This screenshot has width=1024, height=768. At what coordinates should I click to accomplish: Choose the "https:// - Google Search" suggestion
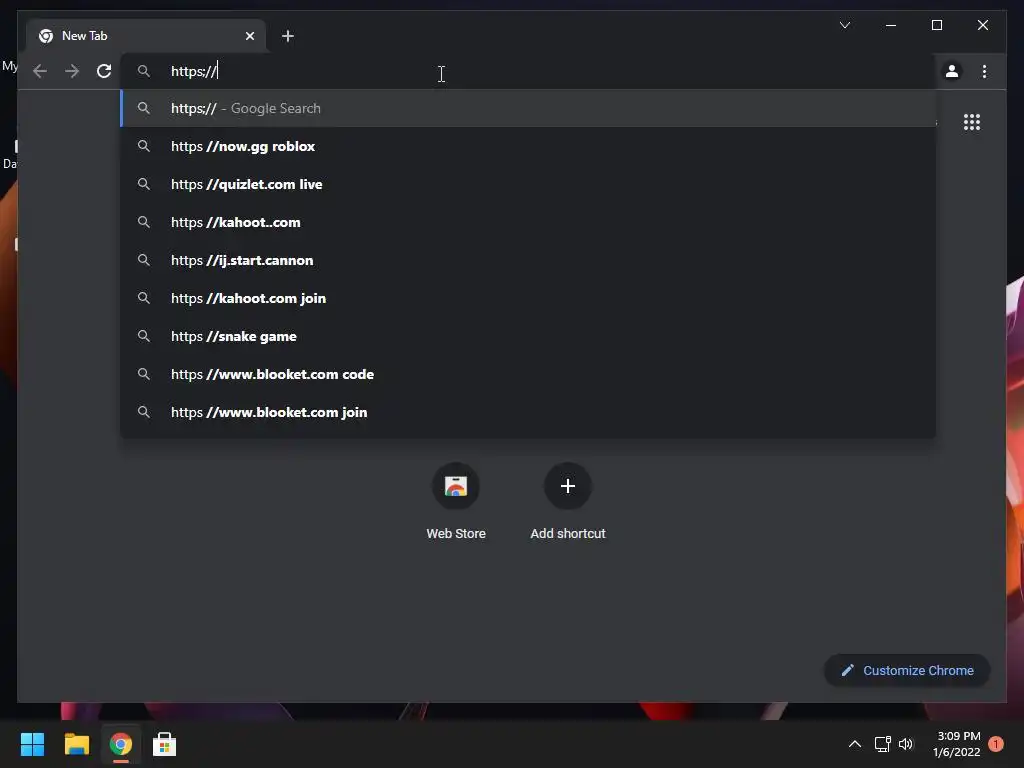528,108
